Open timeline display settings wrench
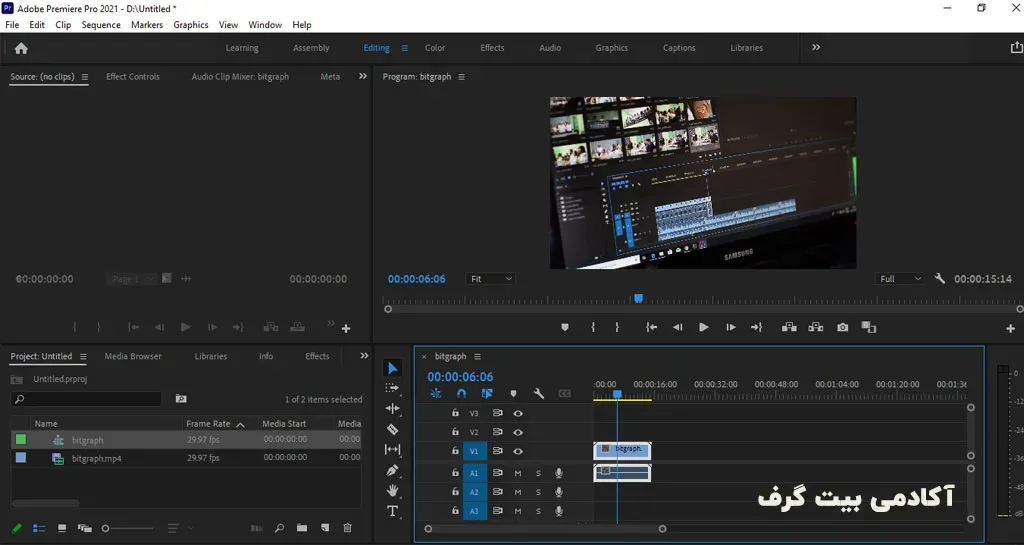The width and height of the screenshot is (1024, 545). 539,394
